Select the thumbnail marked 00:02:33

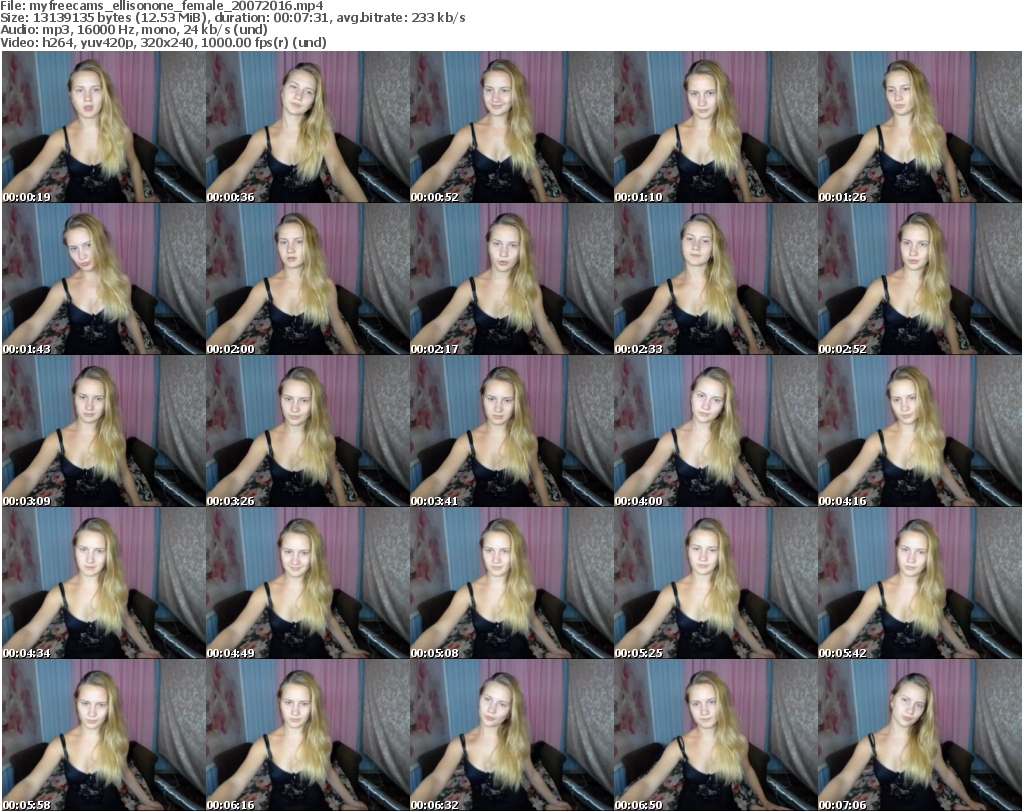[715, 279]
